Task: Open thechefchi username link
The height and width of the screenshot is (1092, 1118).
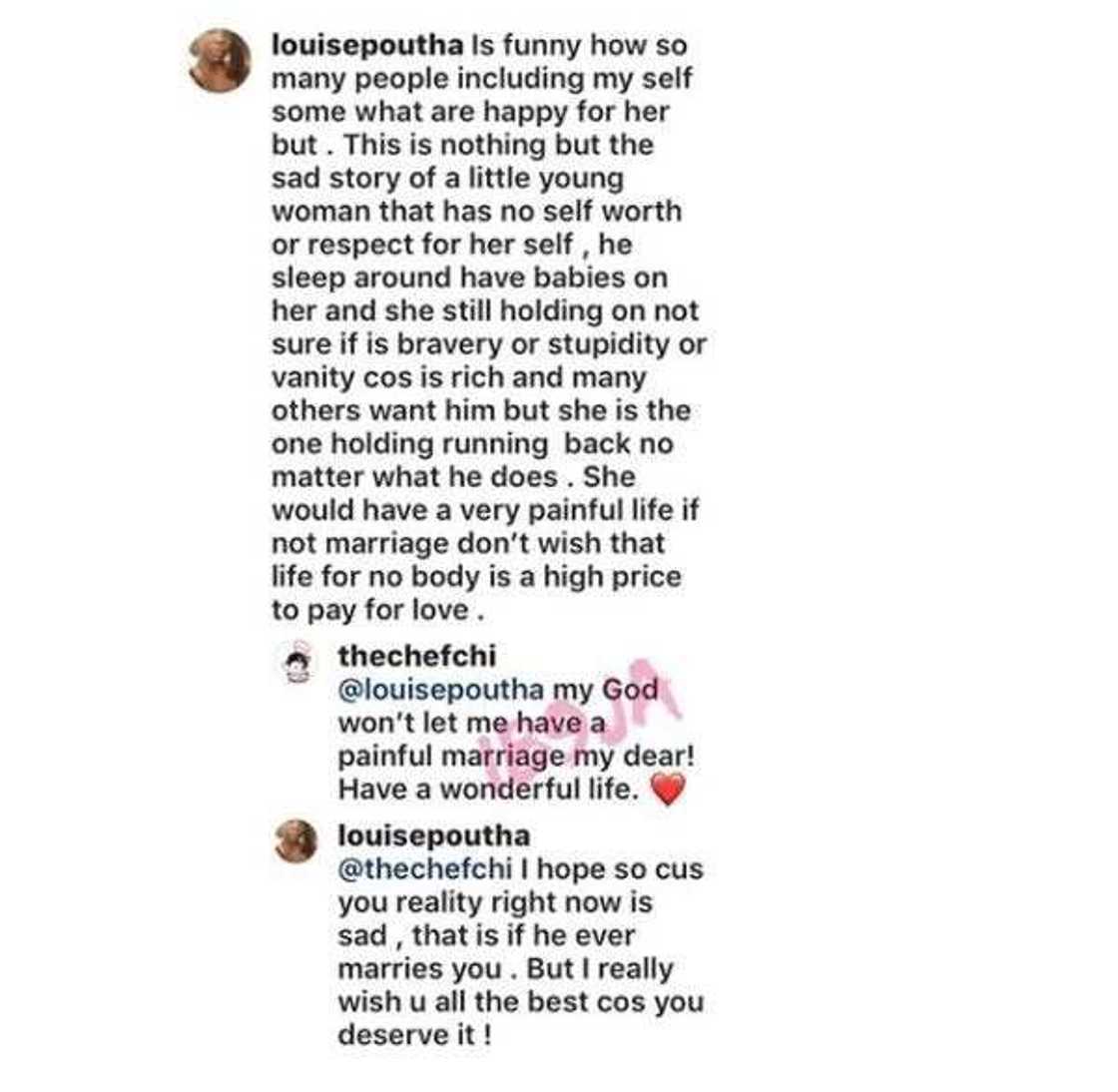Action: click(x=416, y=656)
